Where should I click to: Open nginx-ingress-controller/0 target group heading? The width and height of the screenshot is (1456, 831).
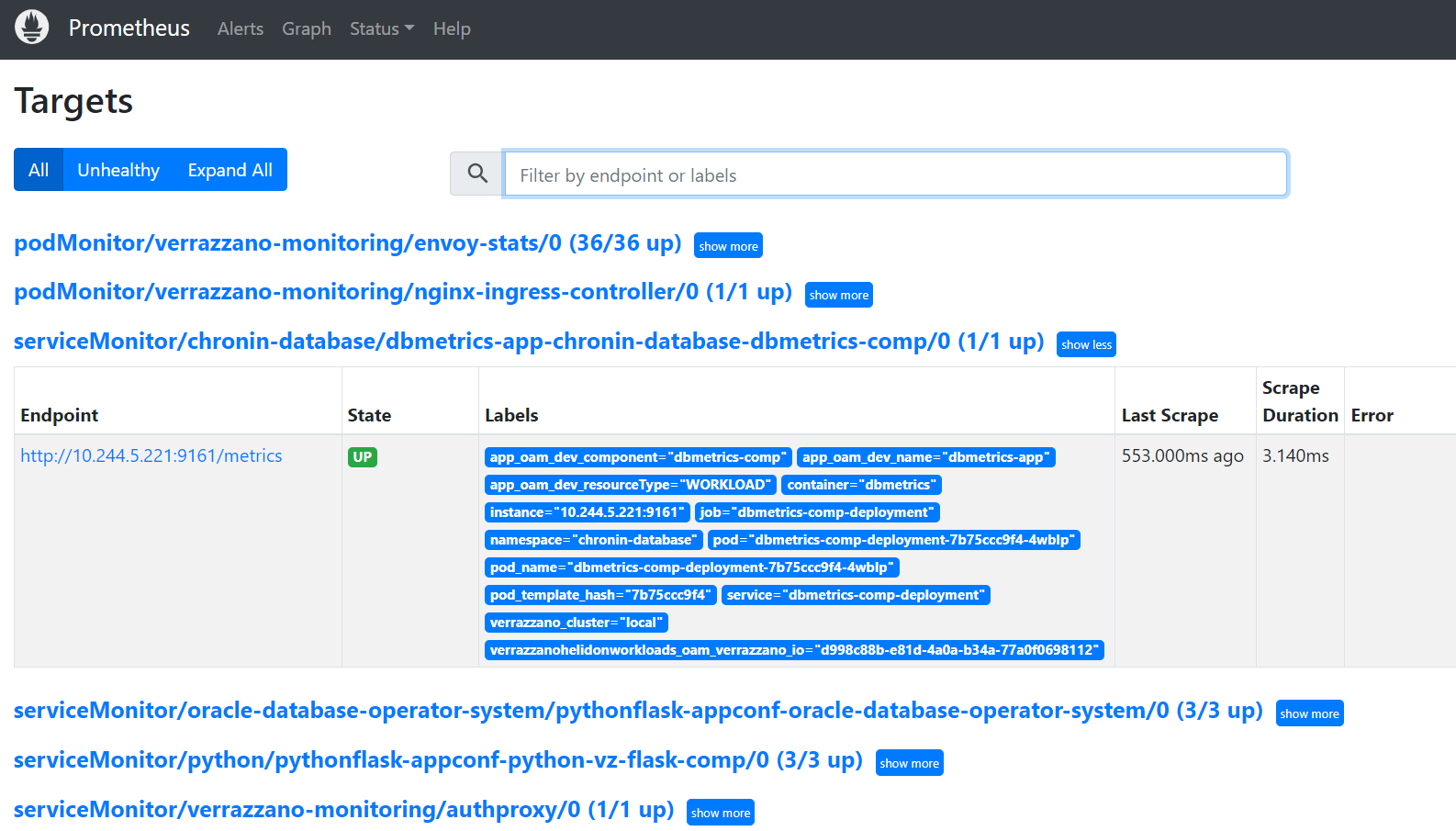click(403, 292)
